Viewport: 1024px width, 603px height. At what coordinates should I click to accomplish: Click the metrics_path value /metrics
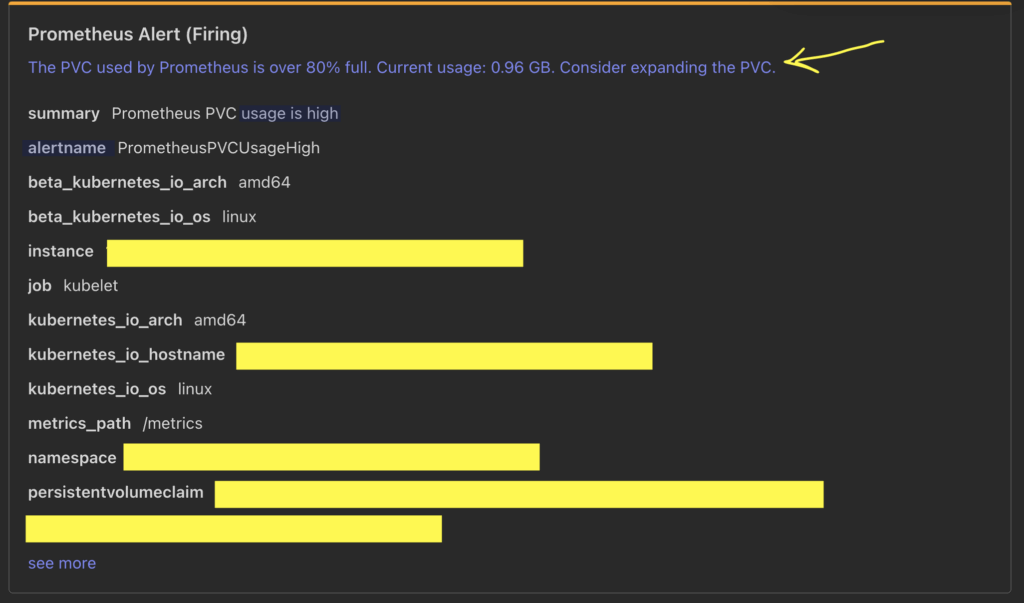coord(172,423)
